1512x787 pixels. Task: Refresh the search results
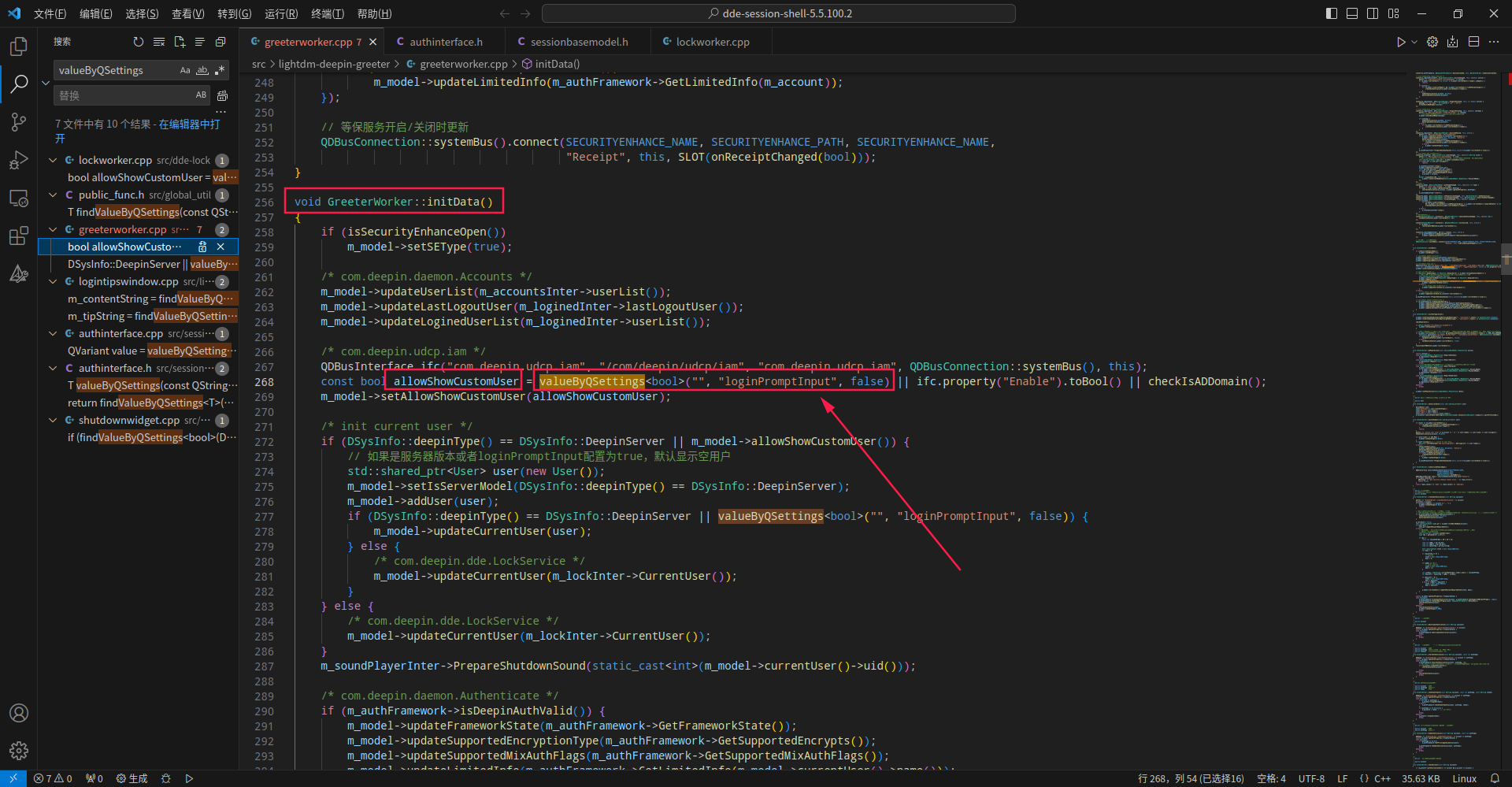pyautogui.click(x=139, y=42)
